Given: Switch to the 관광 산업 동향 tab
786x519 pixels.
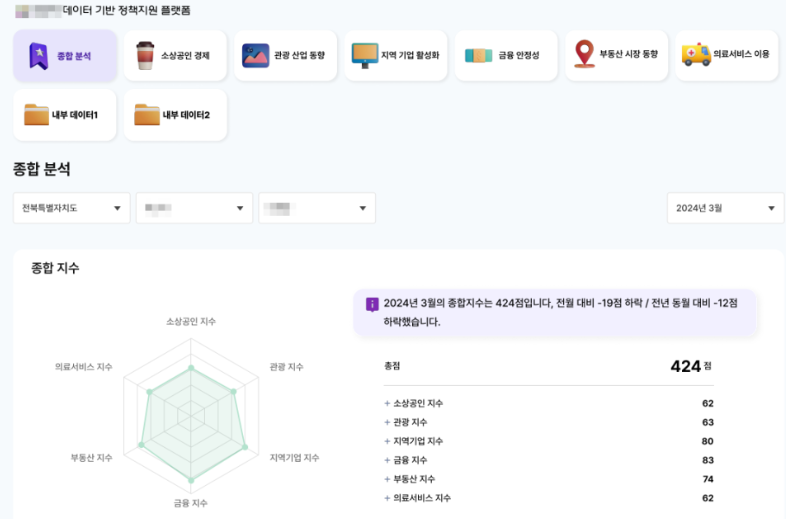Looking at the screenshot, I should coord(285,55).
